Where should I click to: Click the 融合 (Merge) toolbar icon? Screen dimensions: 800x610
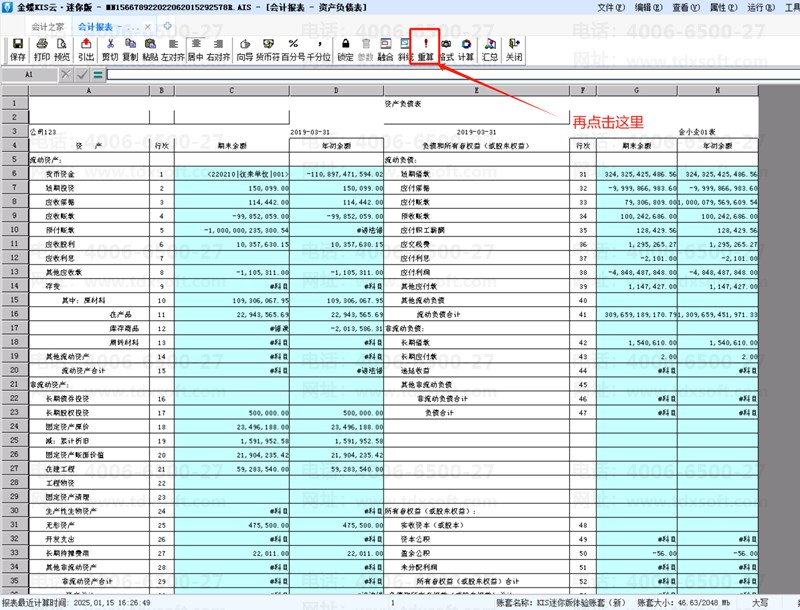(x=386, y=49)
